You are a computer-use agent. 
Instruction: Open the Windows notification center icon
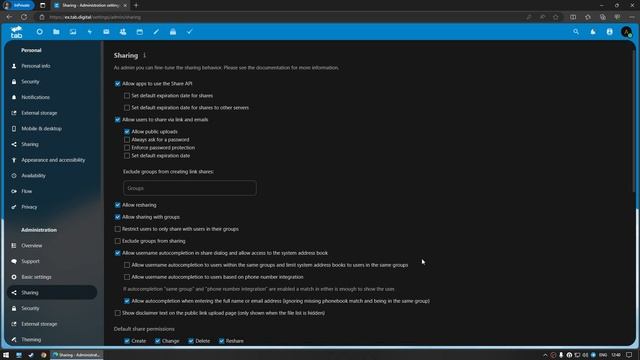pyautogui.click(x=629, y=355)
